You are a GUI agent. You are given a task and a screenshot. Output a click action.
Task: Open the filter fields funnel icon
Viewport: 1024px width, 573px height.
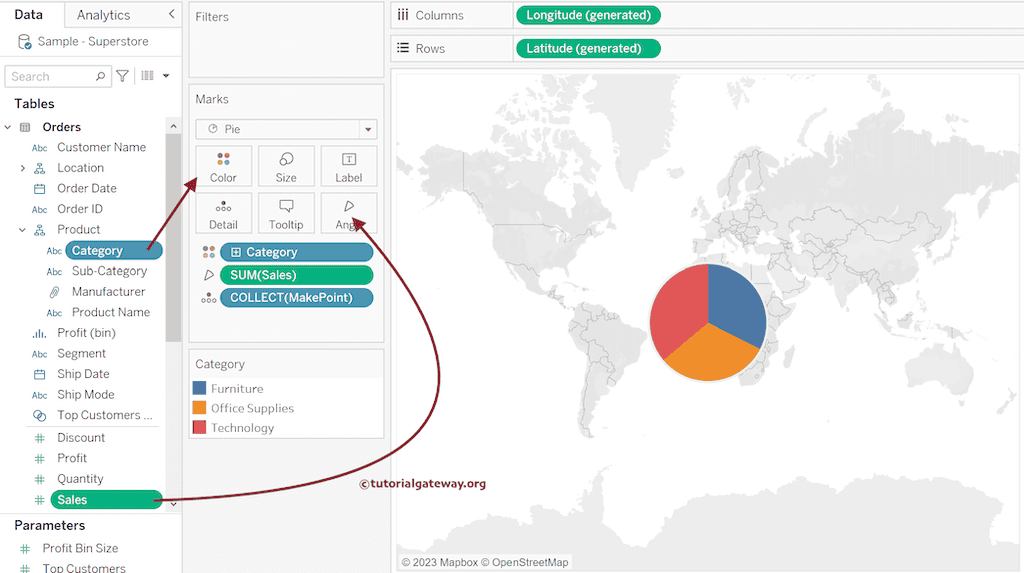pos(122,76)
